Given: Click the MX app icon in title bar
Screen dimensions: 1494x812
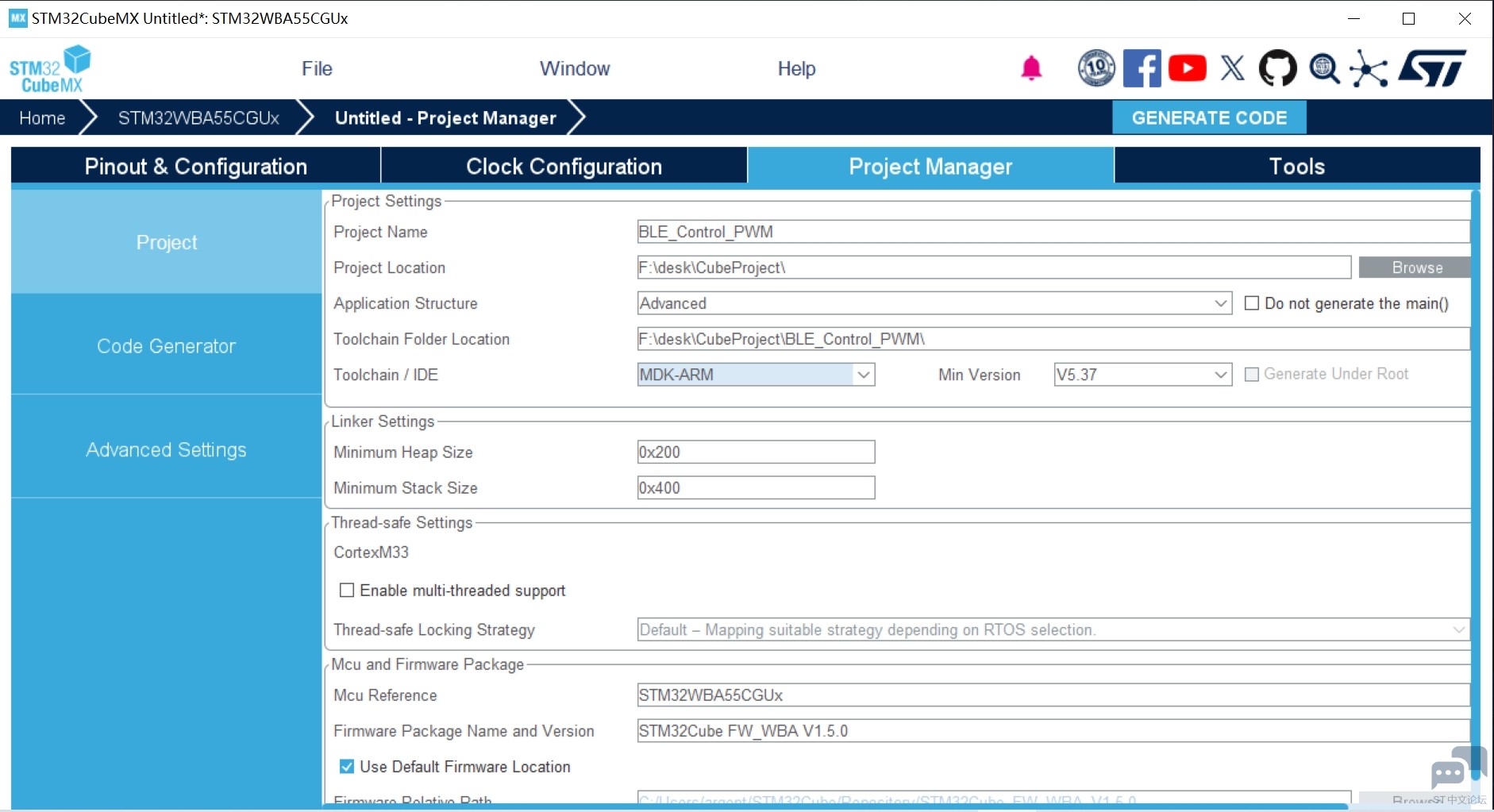Looking at the screenshot, I should coord(17,18).
